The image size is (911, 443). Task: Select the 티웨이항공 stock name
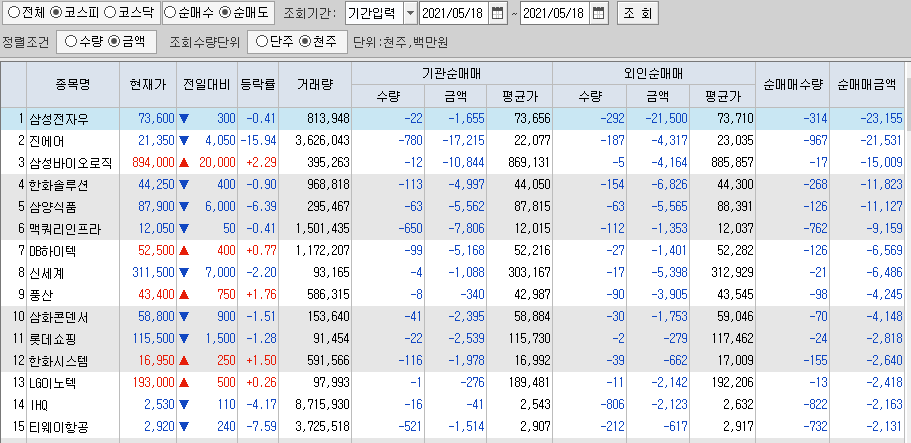coord(58,428)
